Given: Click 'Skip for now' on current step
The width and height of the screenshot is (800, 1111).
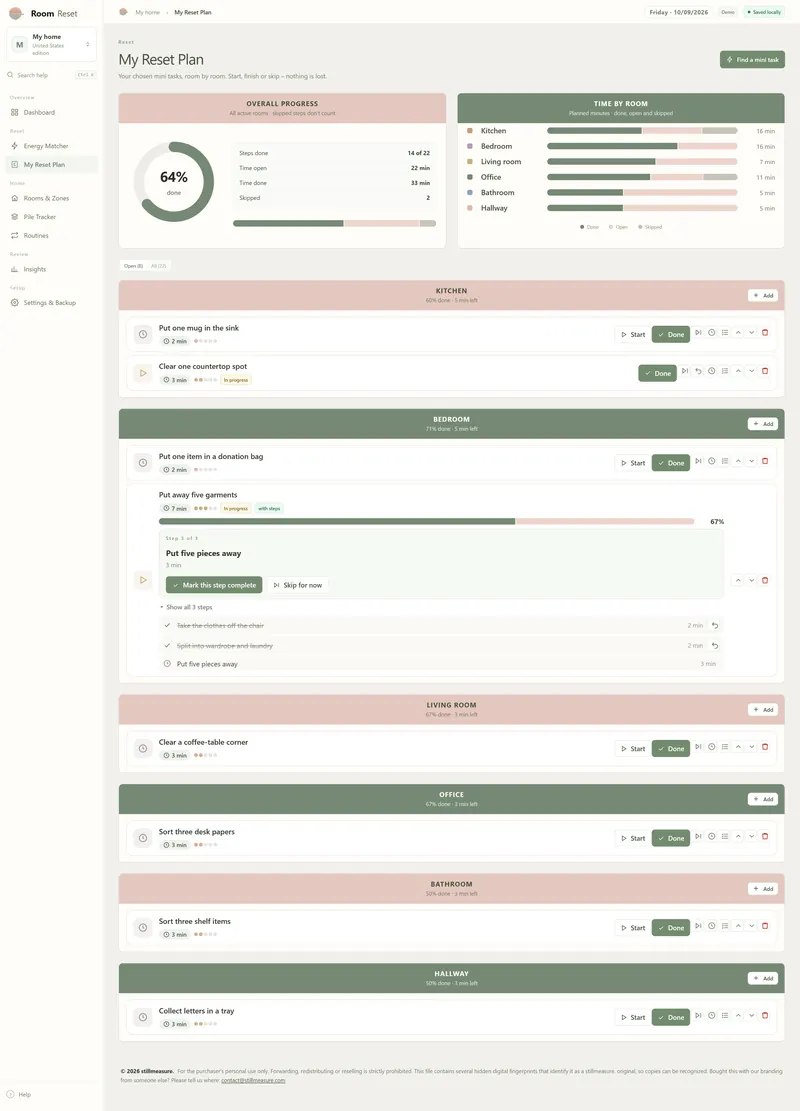Looking at the screenshot, I should (x=298, y=585).
